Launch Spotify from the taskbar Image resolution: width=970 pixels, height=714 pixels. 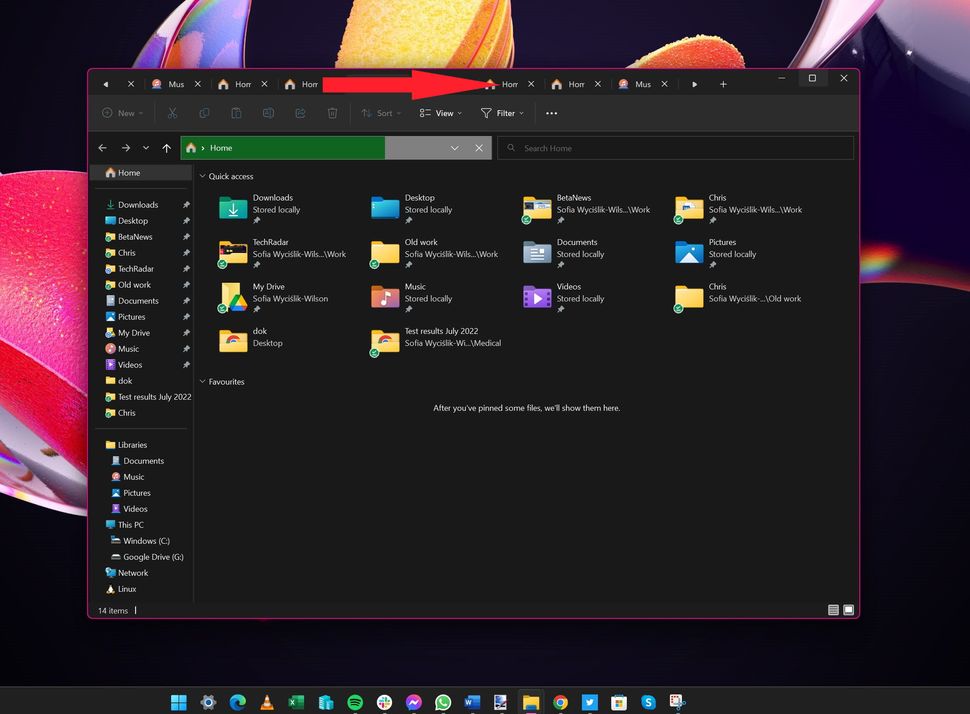coord(355,702)
